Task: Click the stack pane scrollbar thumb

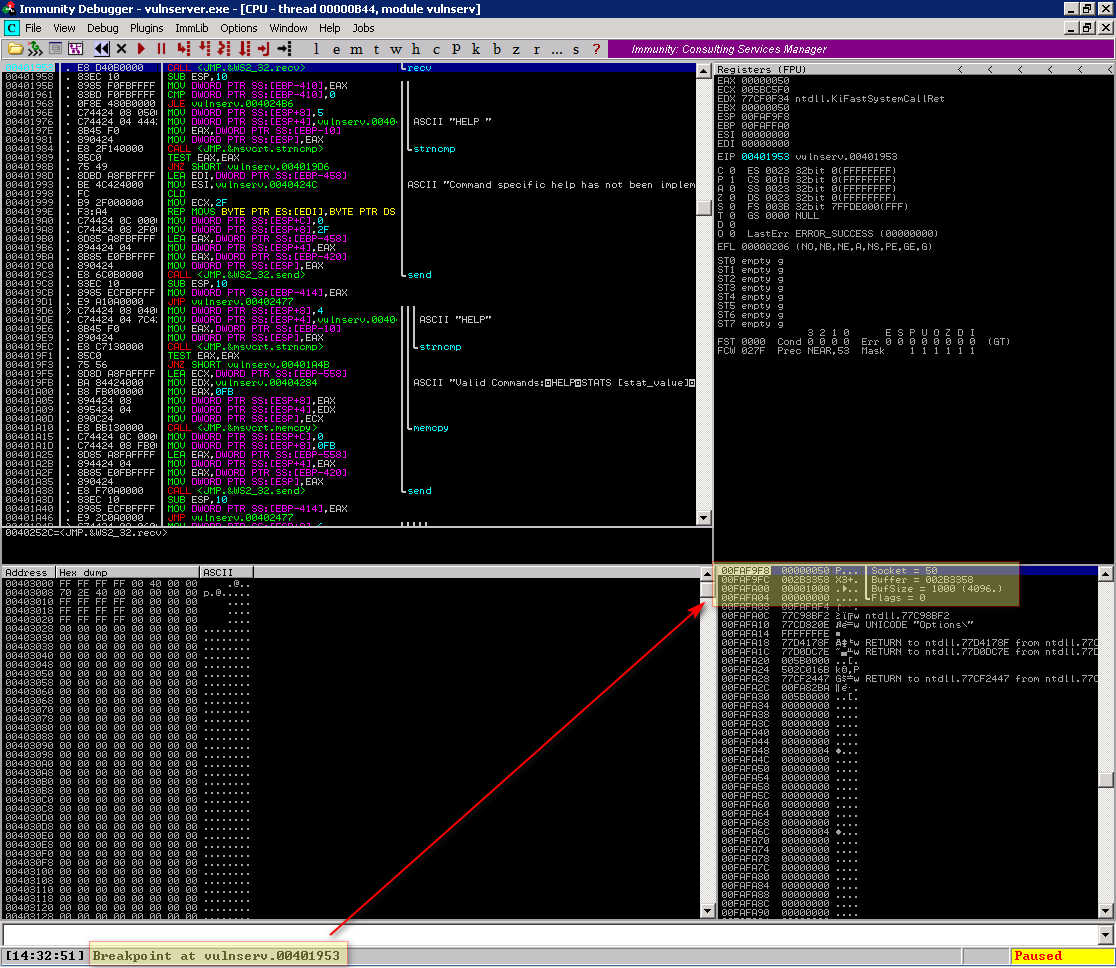Action: tap(1105, 779)
